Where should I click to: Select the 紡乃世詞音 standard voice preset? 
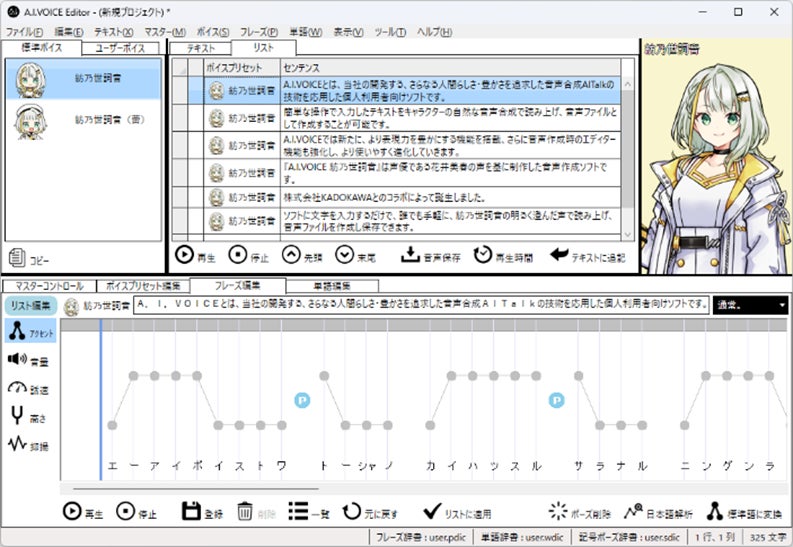point(83,79)
